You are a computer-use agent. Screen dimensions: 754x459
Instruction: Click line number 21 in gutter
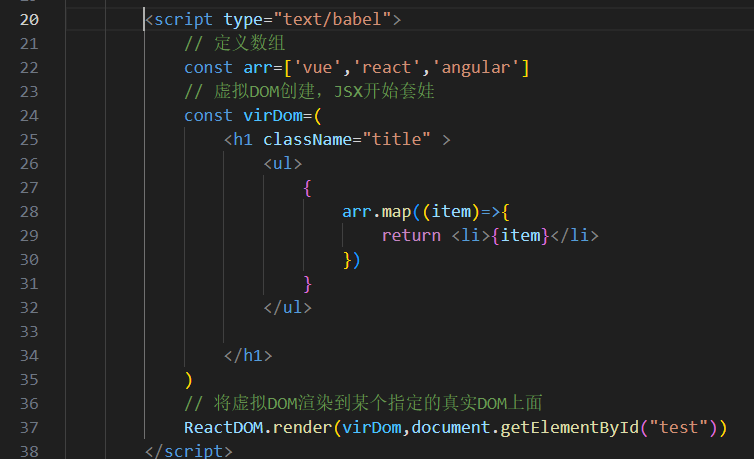(29, 44)
